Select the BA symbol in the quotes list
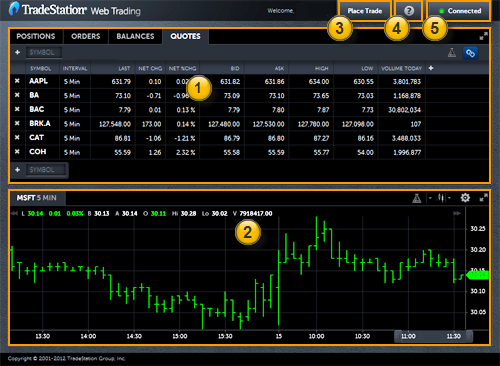The width and height of the screenshot is (500, 366). click(x=34, y=95)
